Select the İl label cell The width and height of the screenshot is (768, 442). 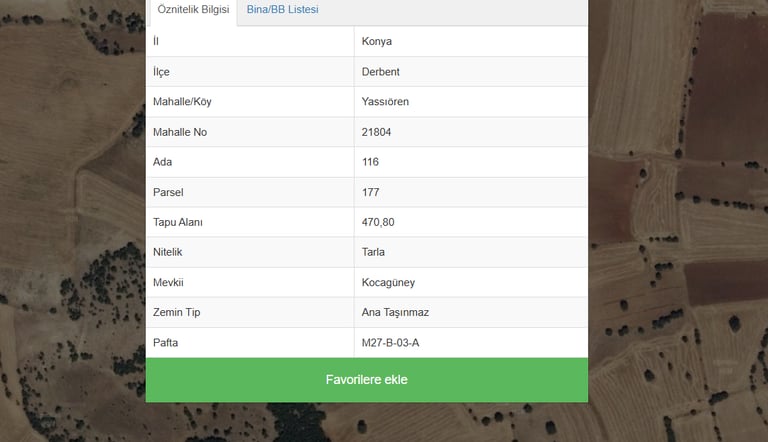click(250, 42)
